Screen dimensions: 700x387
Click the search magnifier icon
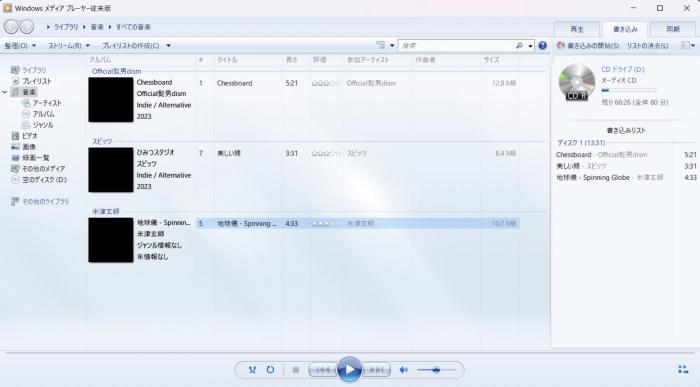[x=519, y=46]
